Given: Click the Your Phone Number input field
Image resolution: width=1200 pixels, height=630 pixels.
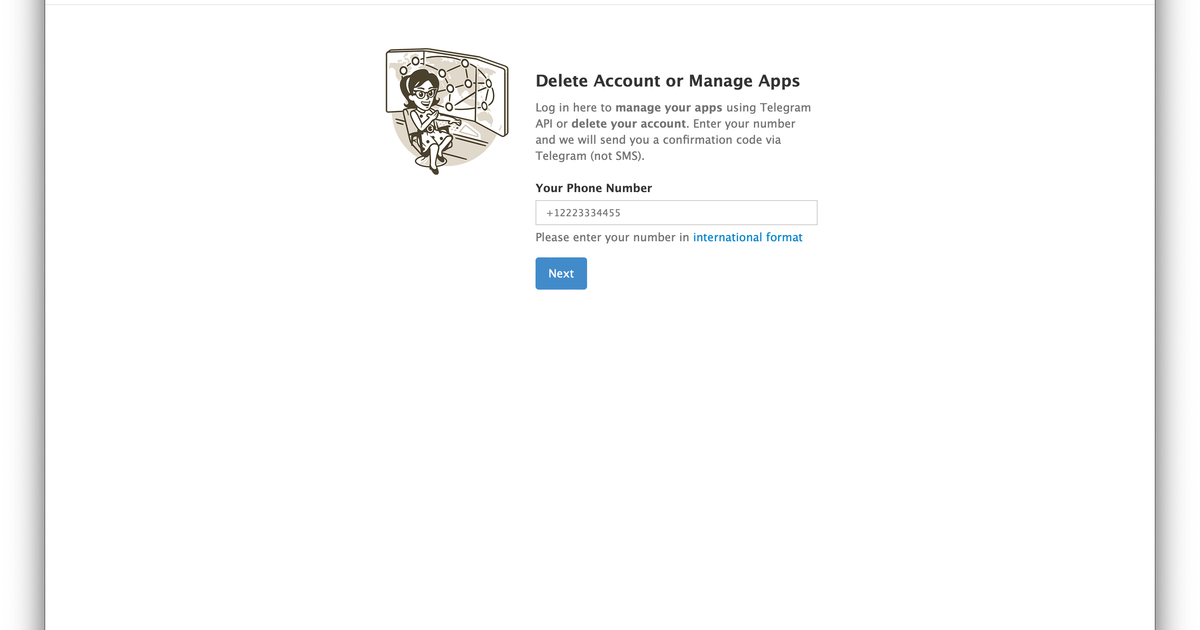Looking at the screenshot, I should (676, 212).
